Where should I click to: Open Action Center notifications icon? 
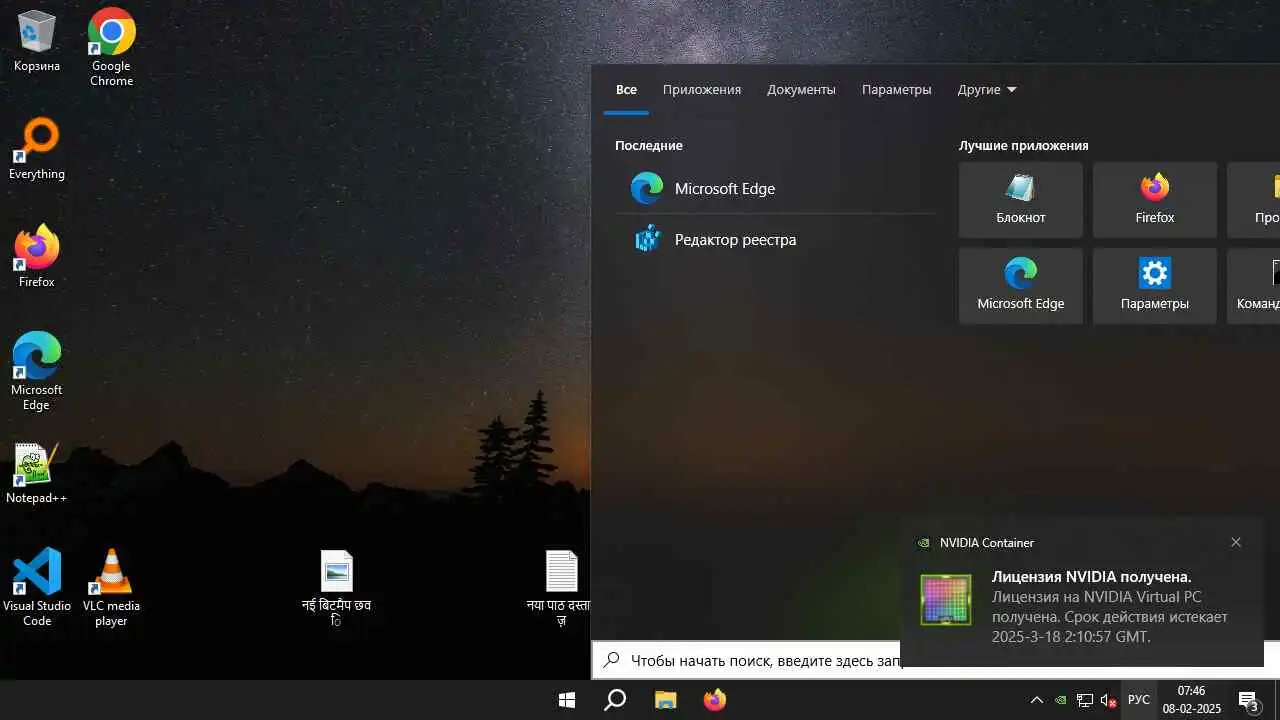pos(1249,700)
